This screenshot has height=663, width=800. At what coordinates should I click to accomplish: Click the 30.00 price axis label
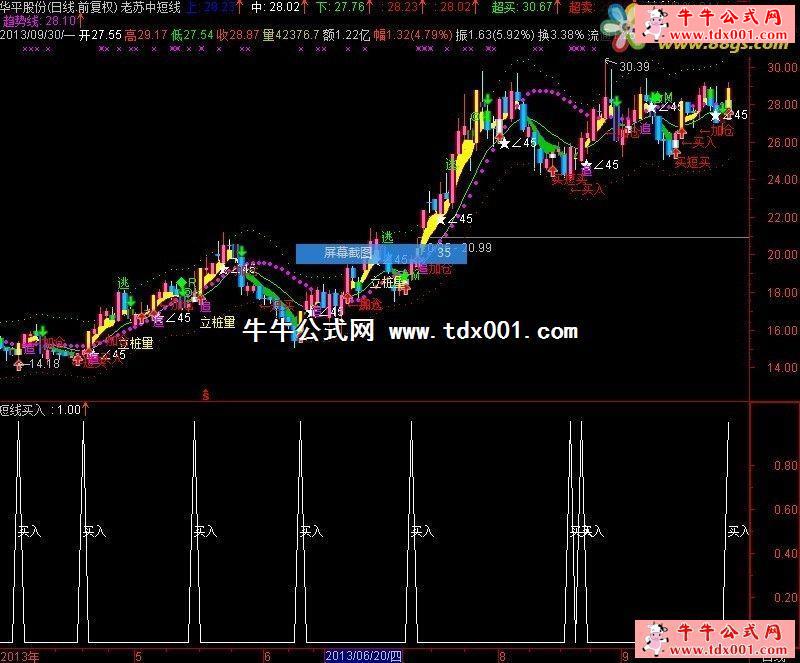(782, 67)
